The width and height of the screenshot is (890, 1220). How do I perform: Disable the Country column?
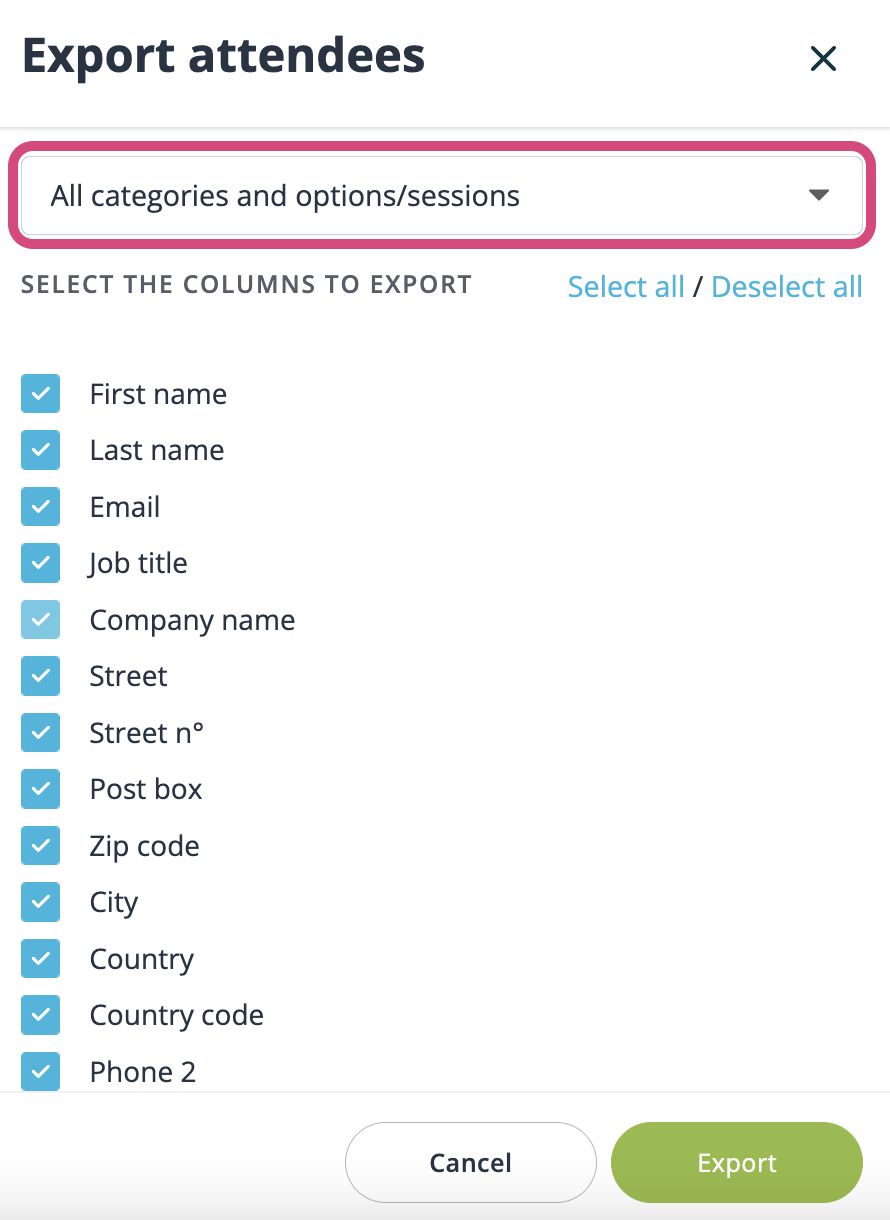click(x=40, y=958)
